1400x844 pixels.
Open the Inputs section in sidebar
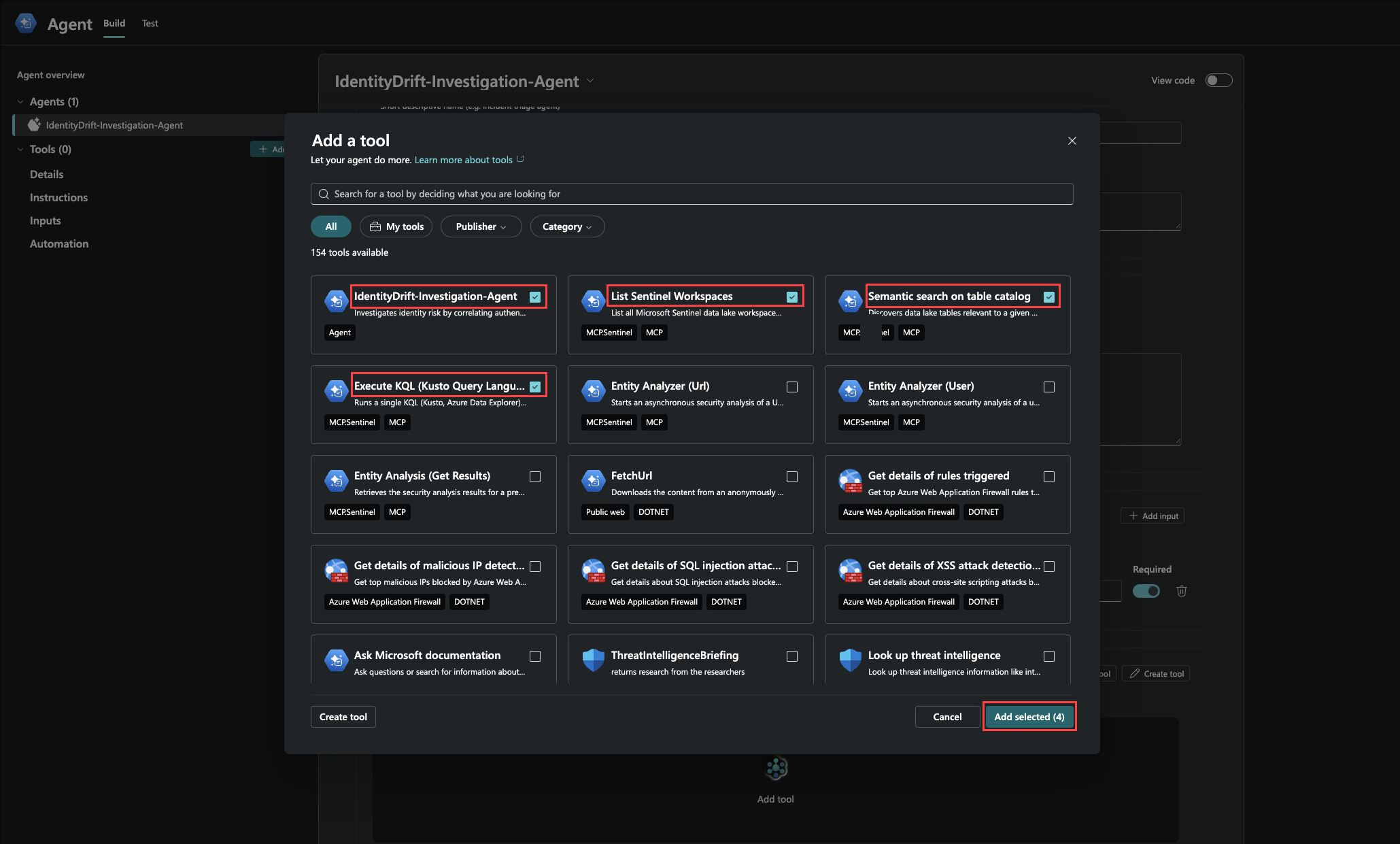(x=45, y=220)
